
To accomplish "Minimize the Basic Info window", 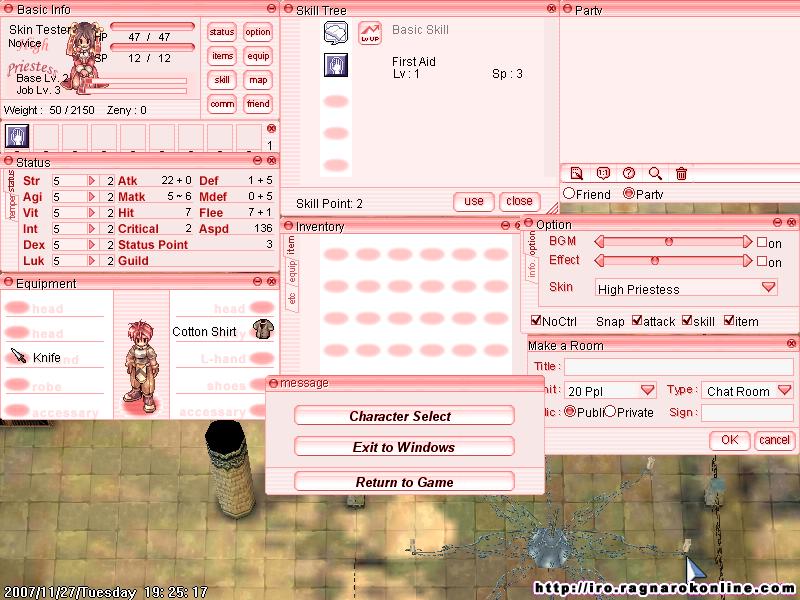I will click(x=271, y=9).
